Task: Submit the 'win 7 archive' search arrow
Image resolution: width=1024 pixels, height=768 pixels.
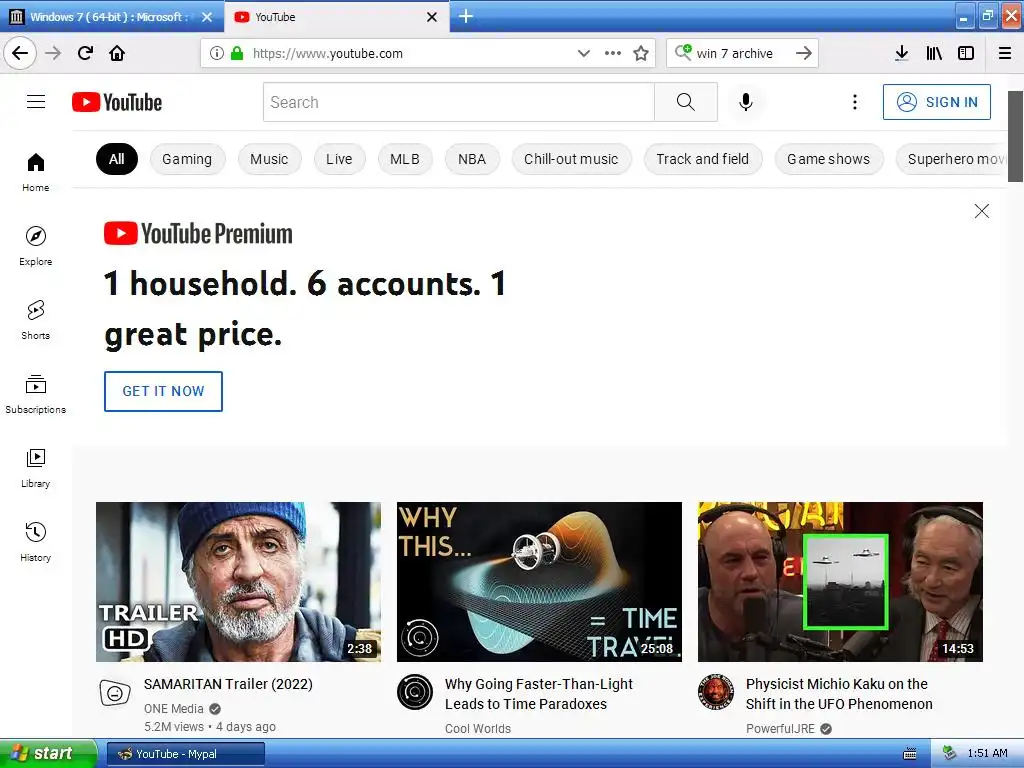Action: (x=804, y=53)
